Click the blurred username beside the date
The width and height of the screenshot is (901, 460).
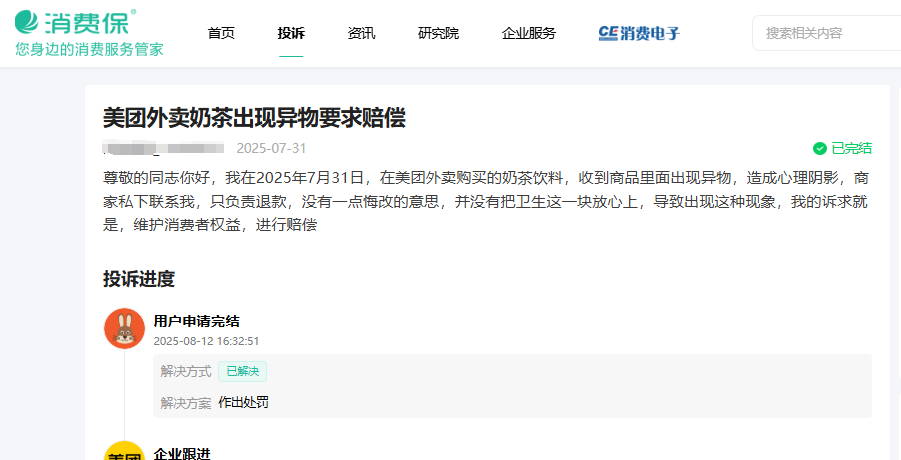(164, 148)
